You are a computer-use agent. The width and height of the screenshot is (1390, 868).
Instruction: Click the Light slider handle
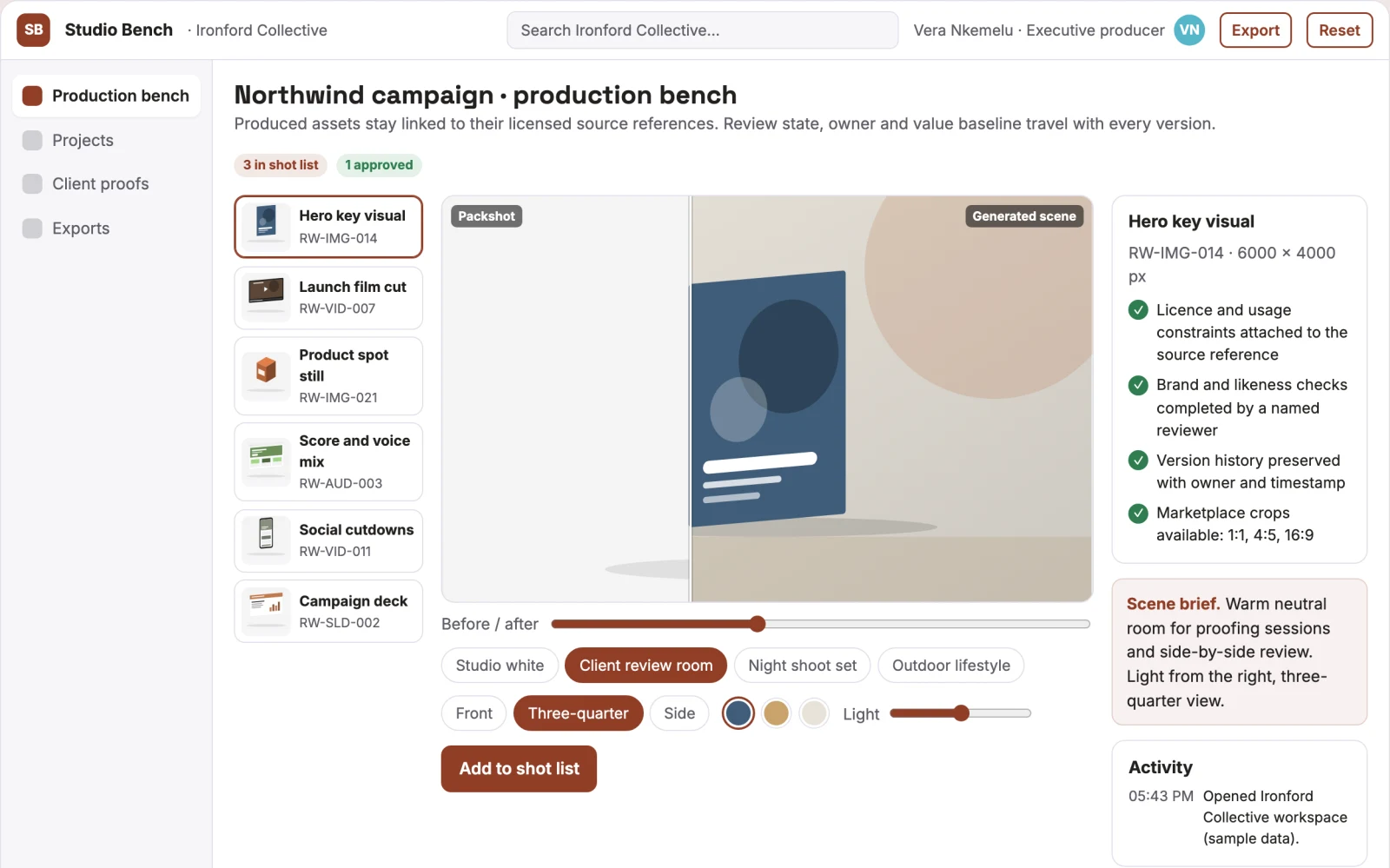pyautogui.click(x=961, y=713)
